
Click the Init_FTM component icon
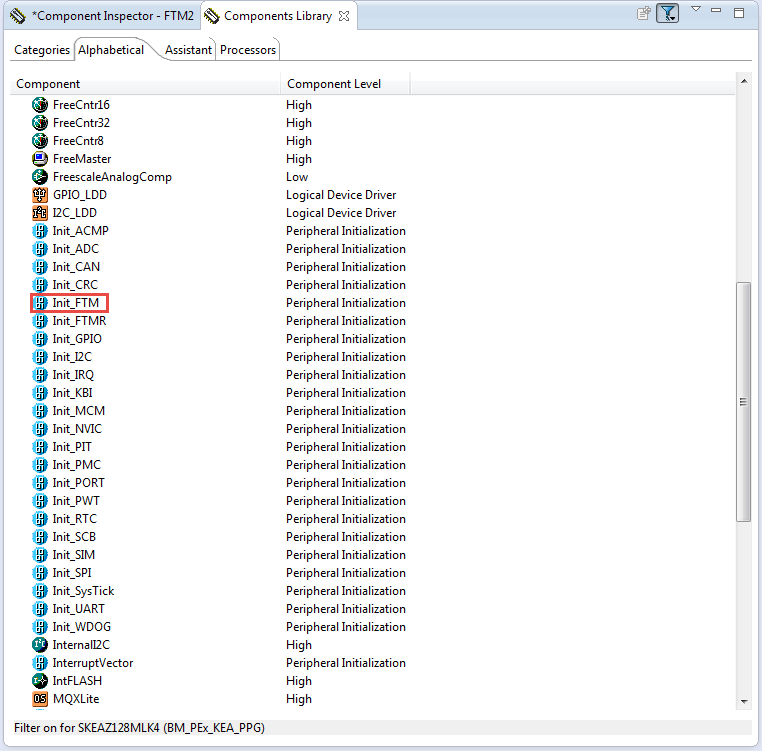click(x=40, y=302)
